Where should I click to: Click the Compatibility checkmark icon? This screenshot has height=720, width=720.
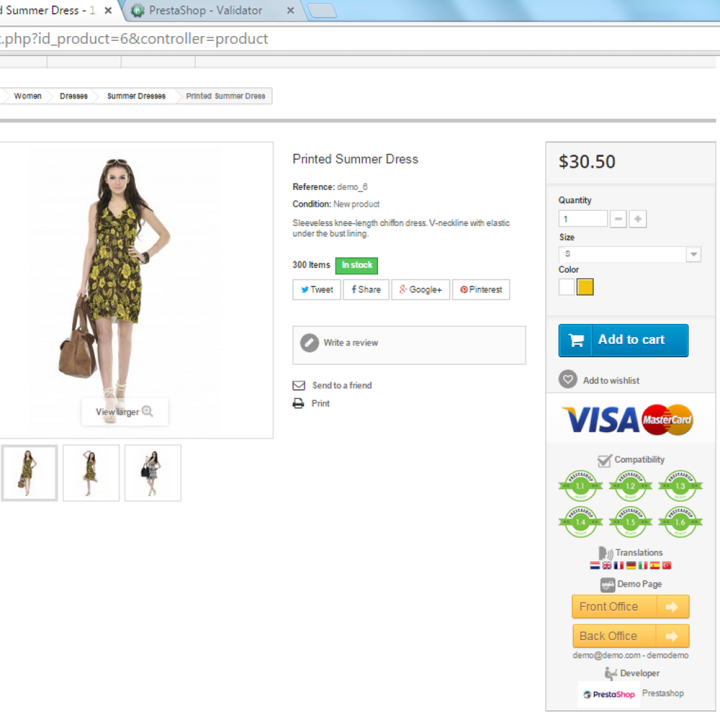(x=604, y=460)
